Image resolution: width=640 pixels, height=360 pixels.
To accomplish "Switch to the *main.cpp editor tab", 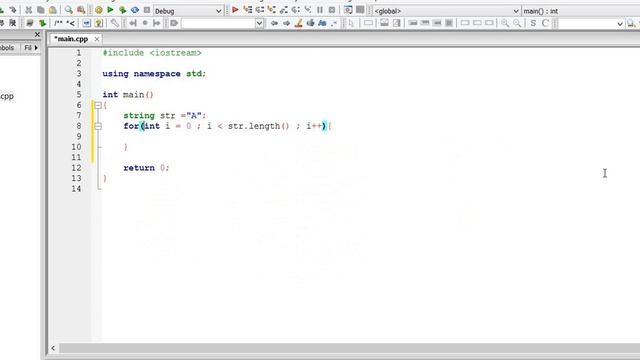I will click(71, 39).
